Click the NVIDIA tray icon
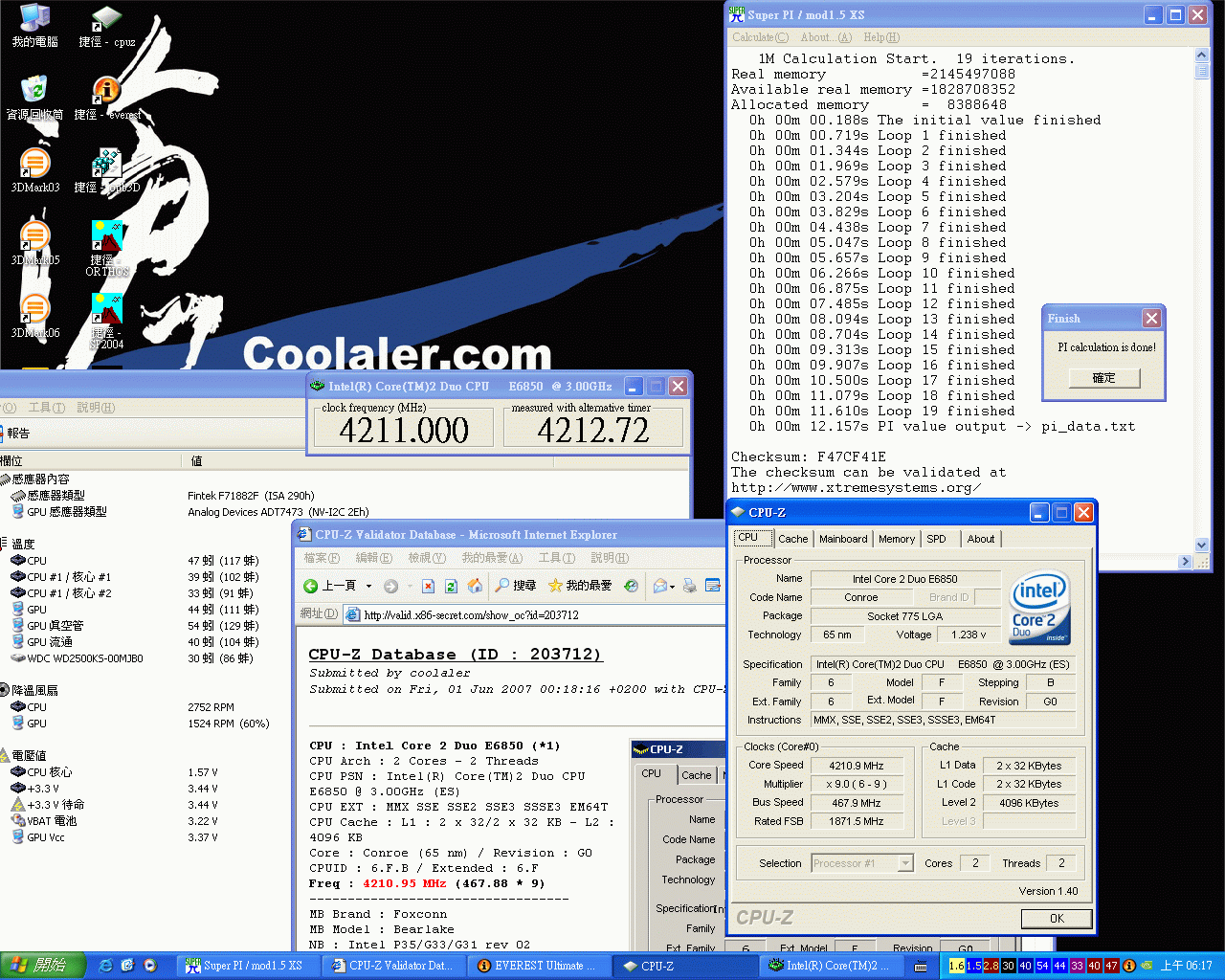 pyautogui.click(x=1147, y=966)
